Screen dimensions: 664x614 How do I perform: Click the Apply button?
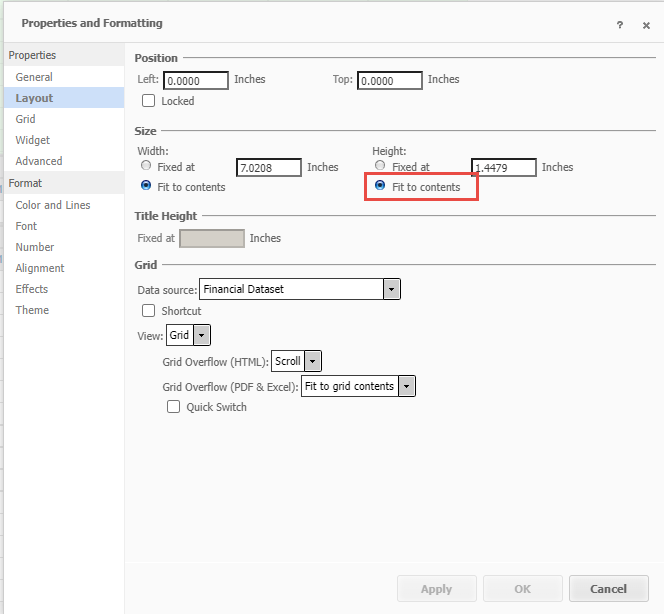tap(437, 589)
